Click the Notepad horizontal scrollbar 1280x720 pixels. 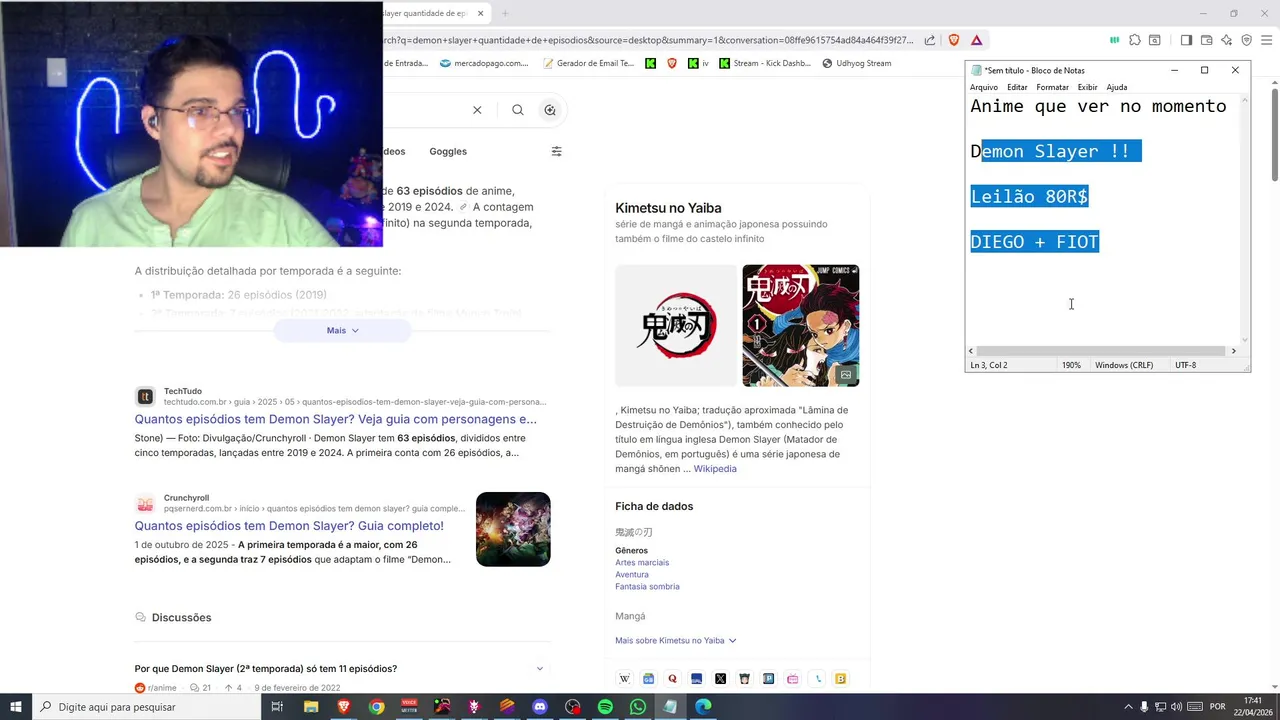pos(1101,351)
